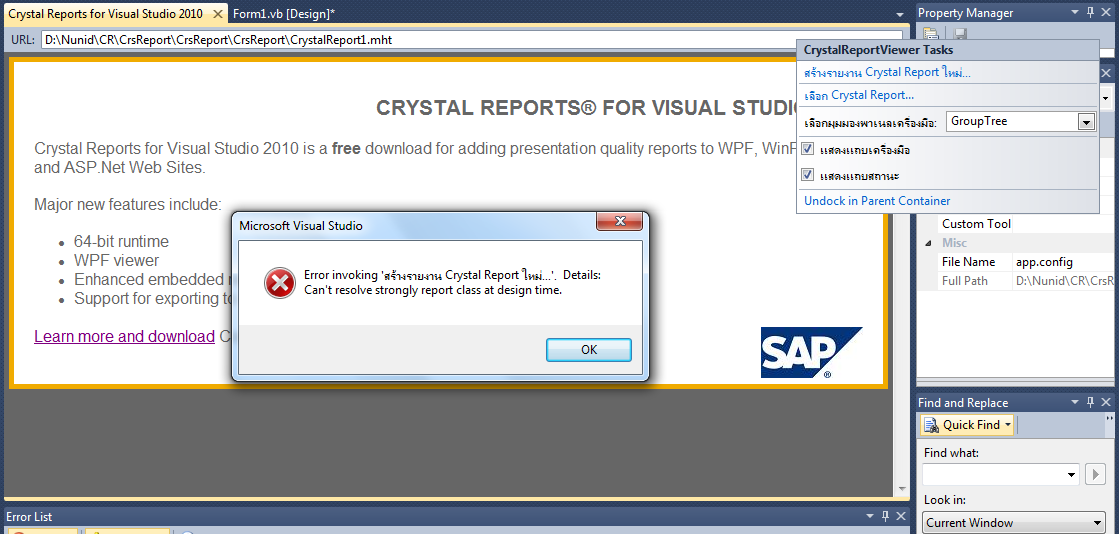The image size is (1119, 534).
Task: Open the Find what history dropdown
Action: (1072, 474)
